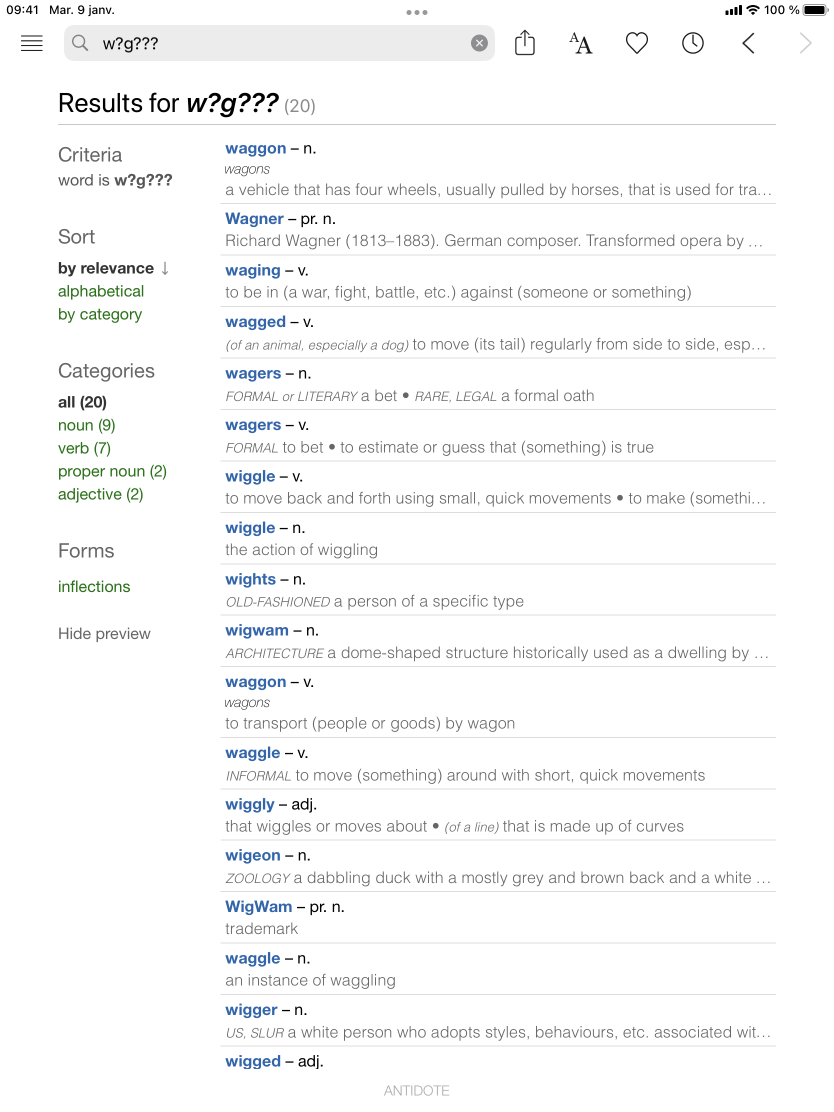Hide the preview text
Viewport: 834px width, 1112px height.
pyautogui.click(x=104, y=633)
